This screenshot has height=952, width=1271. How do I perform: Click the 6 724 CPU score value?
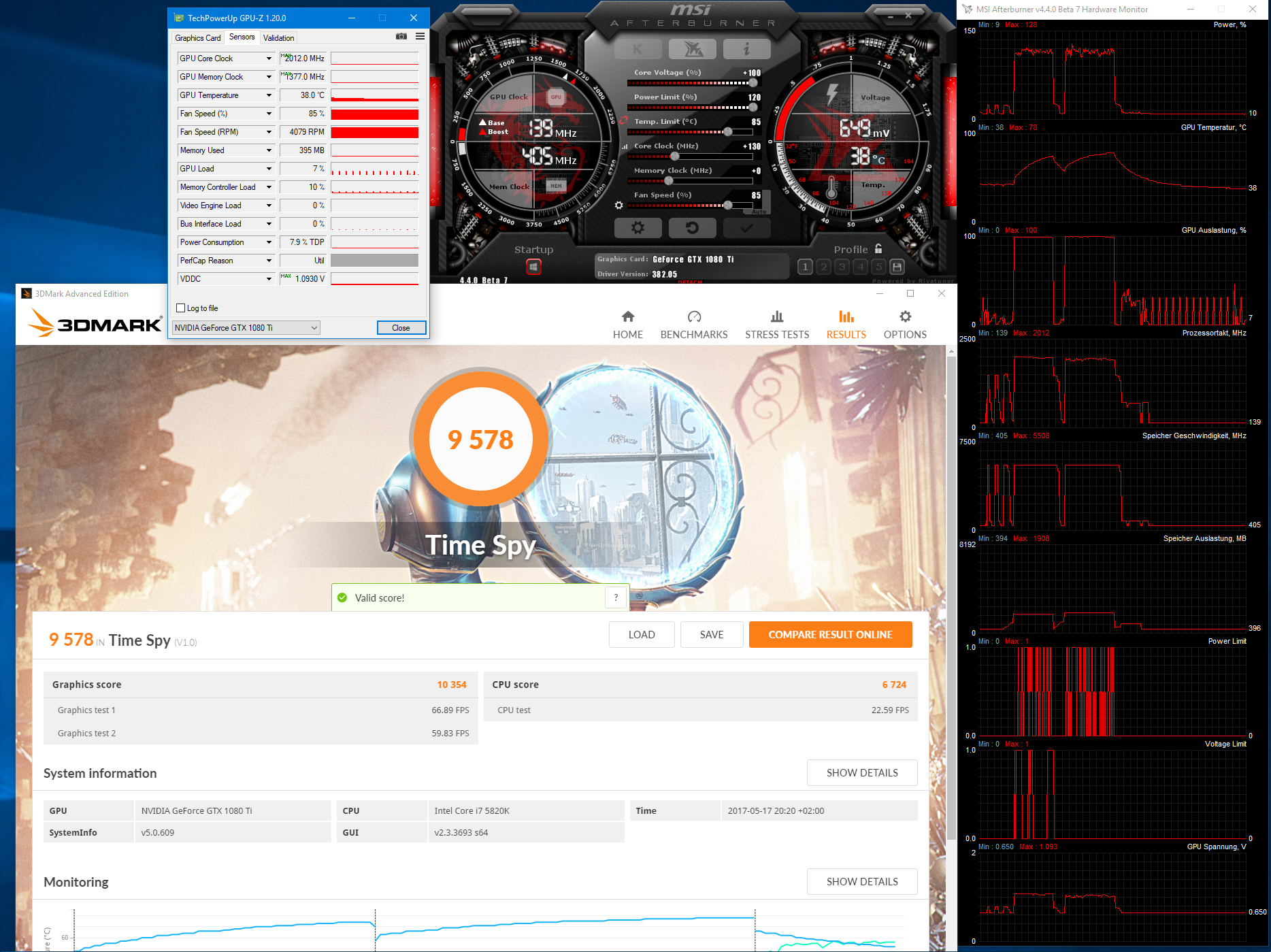pyautogui.click(x=894, y=685)
